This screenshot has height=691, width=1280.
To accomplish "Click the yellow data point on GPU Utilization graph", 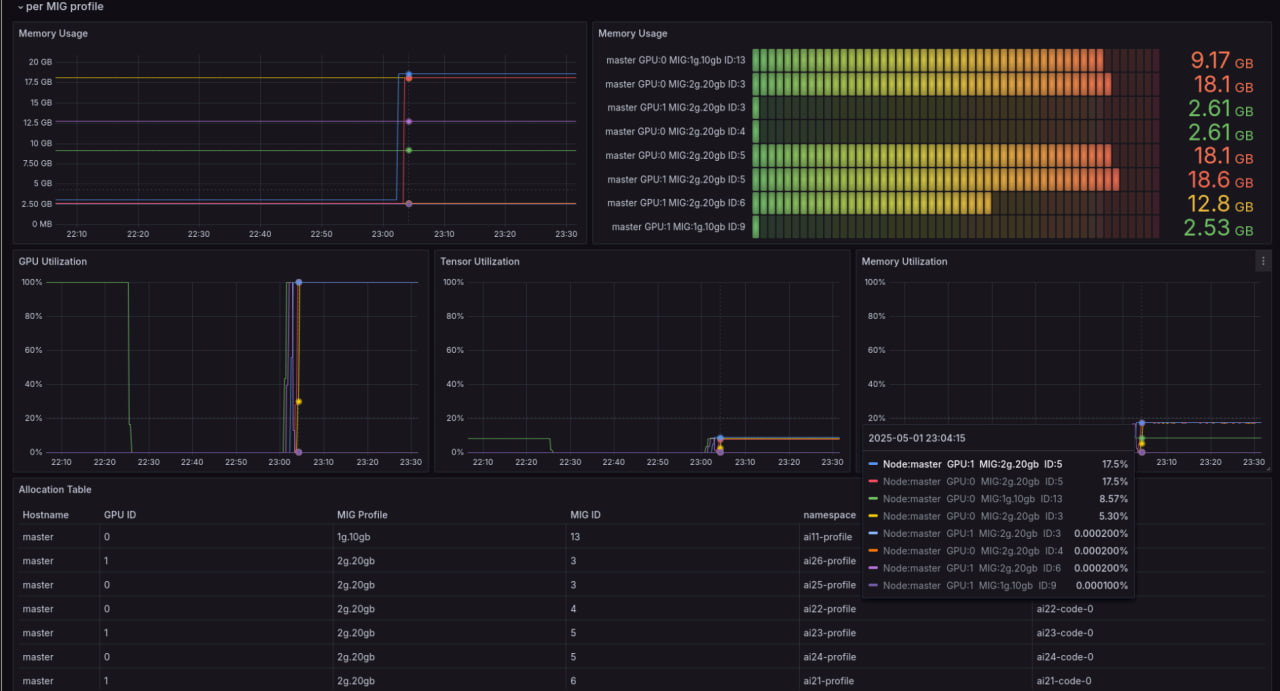I will (x=298, y=402).
